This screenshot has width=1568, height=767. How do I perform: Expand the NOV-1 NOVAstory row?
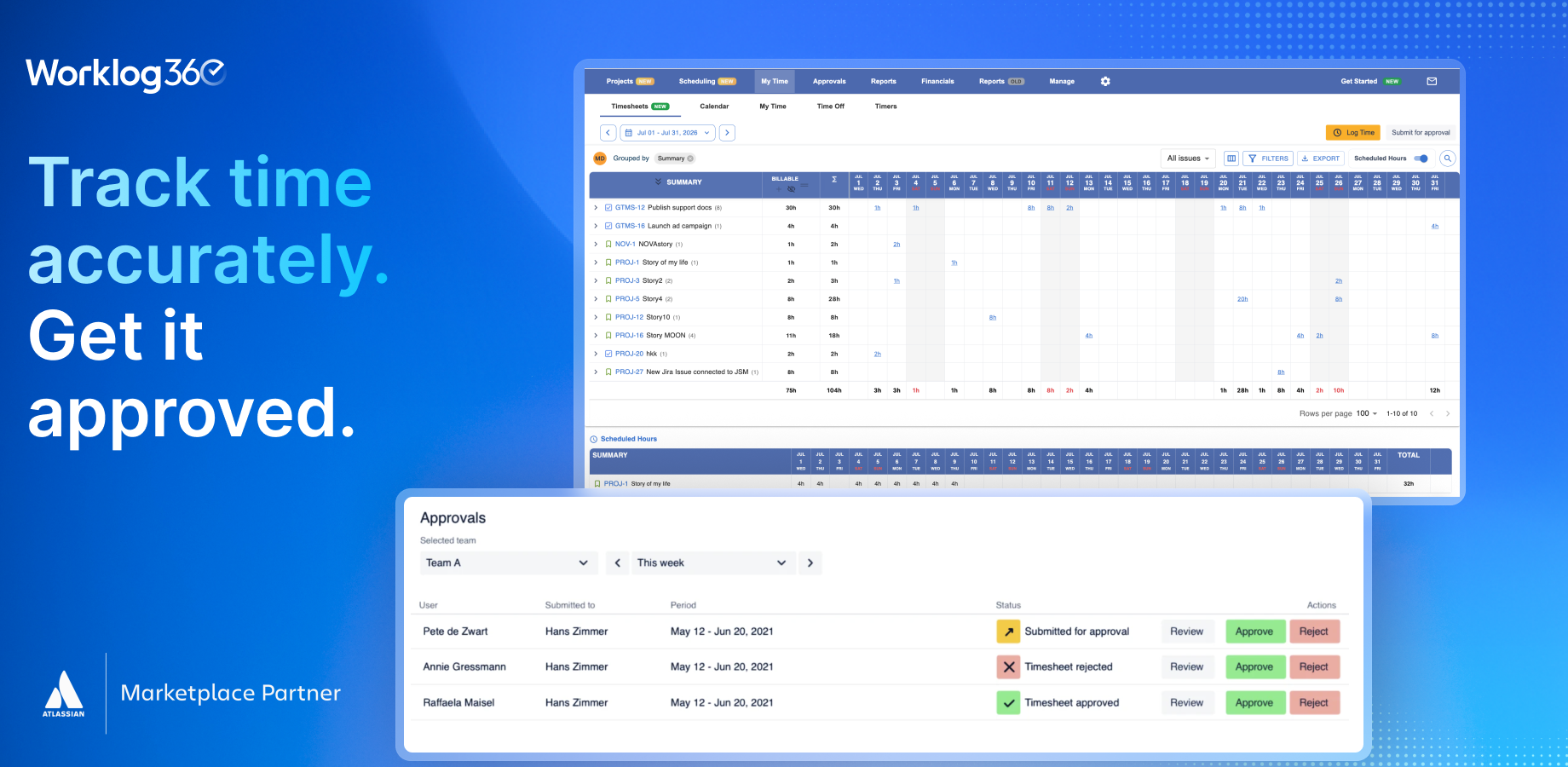click(x=596, y=245)
